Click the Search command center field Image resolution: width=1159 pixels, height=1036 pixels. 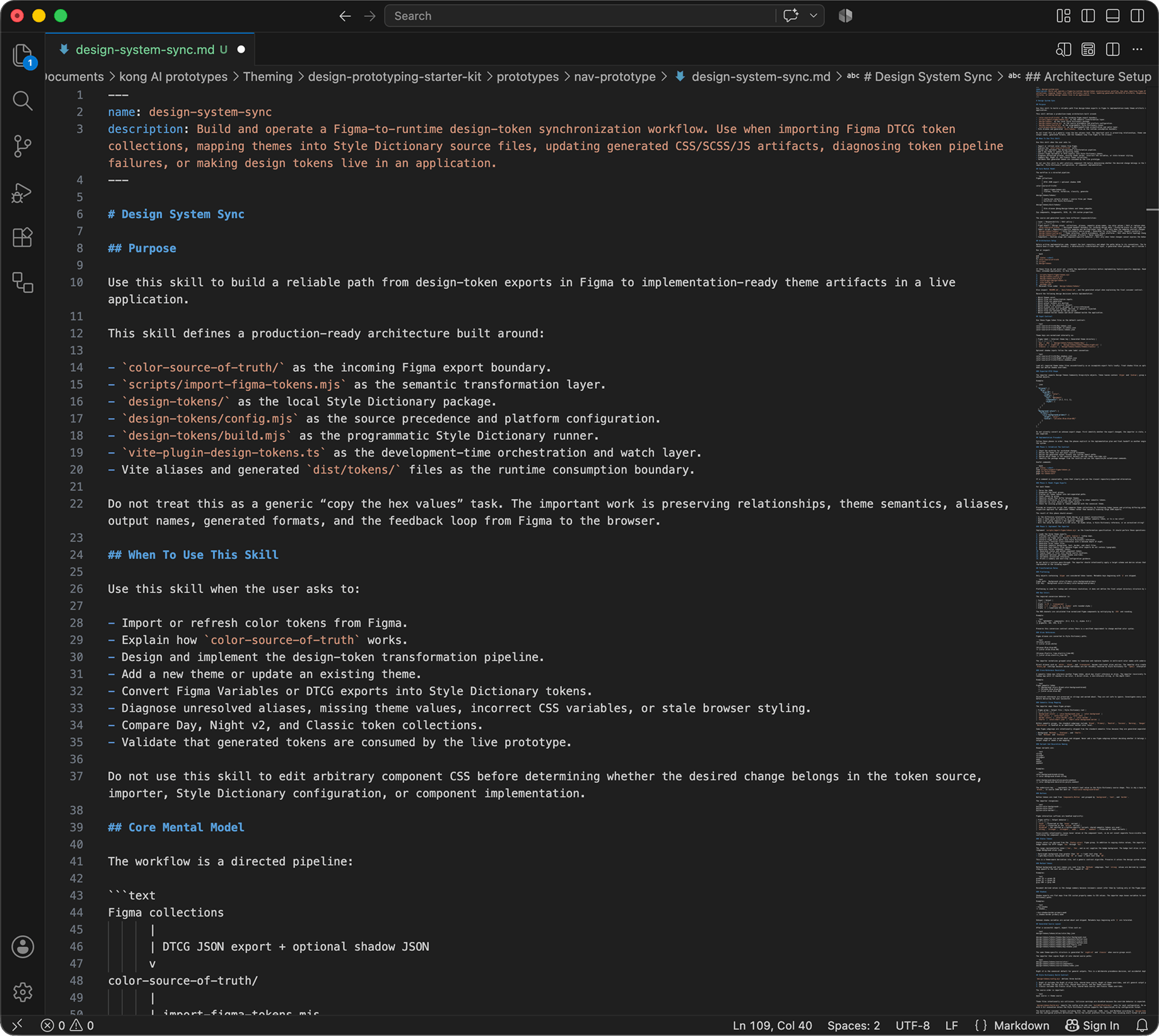[x=579, y=16]
